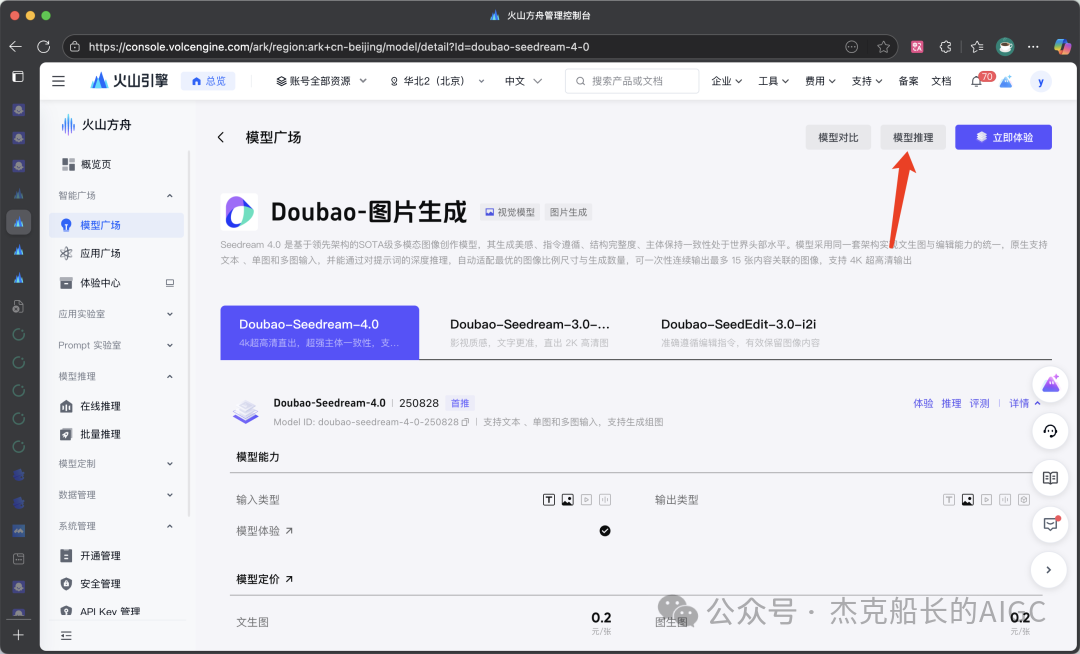
Task: Click the 立即体验 button
Action: [1003, 137]
